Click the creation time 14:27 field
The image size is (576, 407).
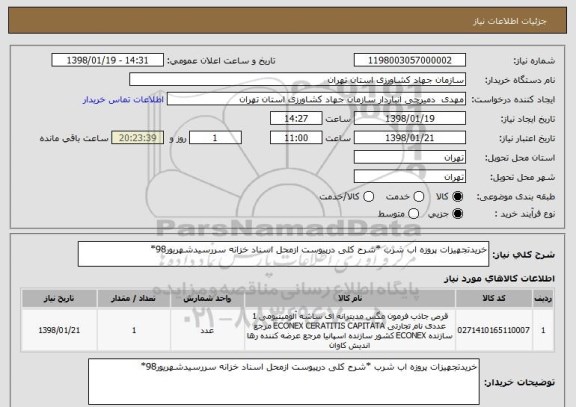point(296,119)
